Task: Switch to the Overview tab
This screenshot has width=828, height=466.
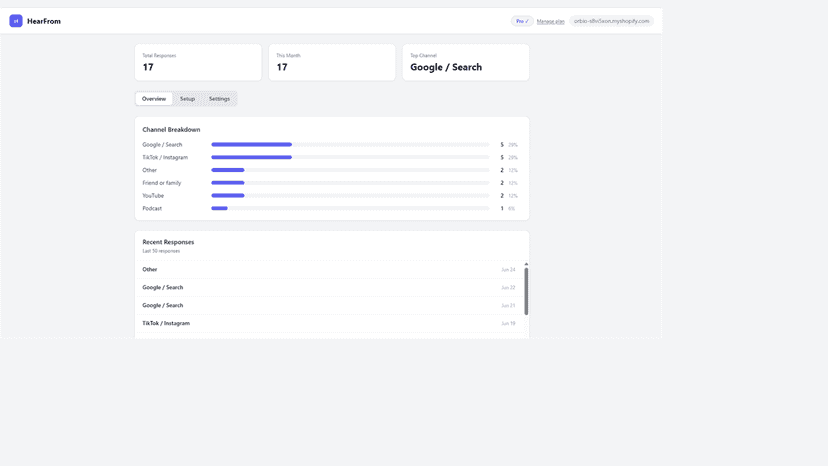Action: point(154,99)
